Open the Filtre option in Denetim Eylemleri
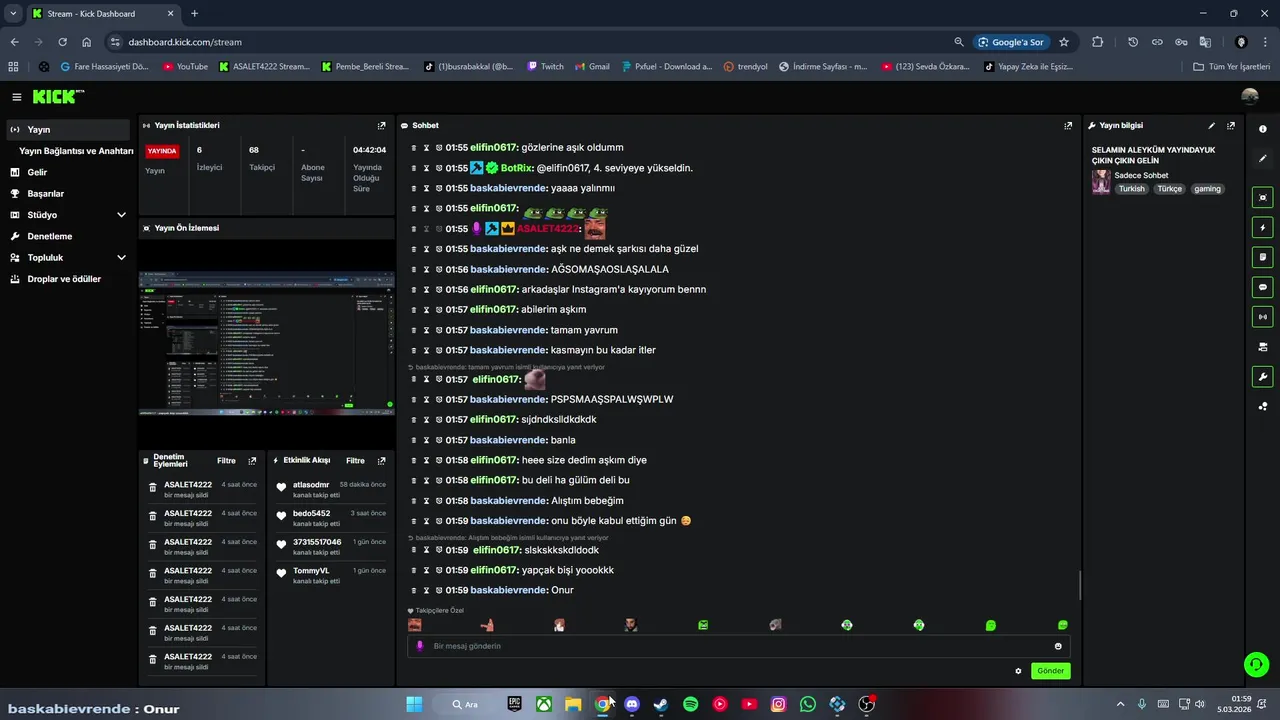Viewport: 1280px width, 720px height. tap(226, 461)
